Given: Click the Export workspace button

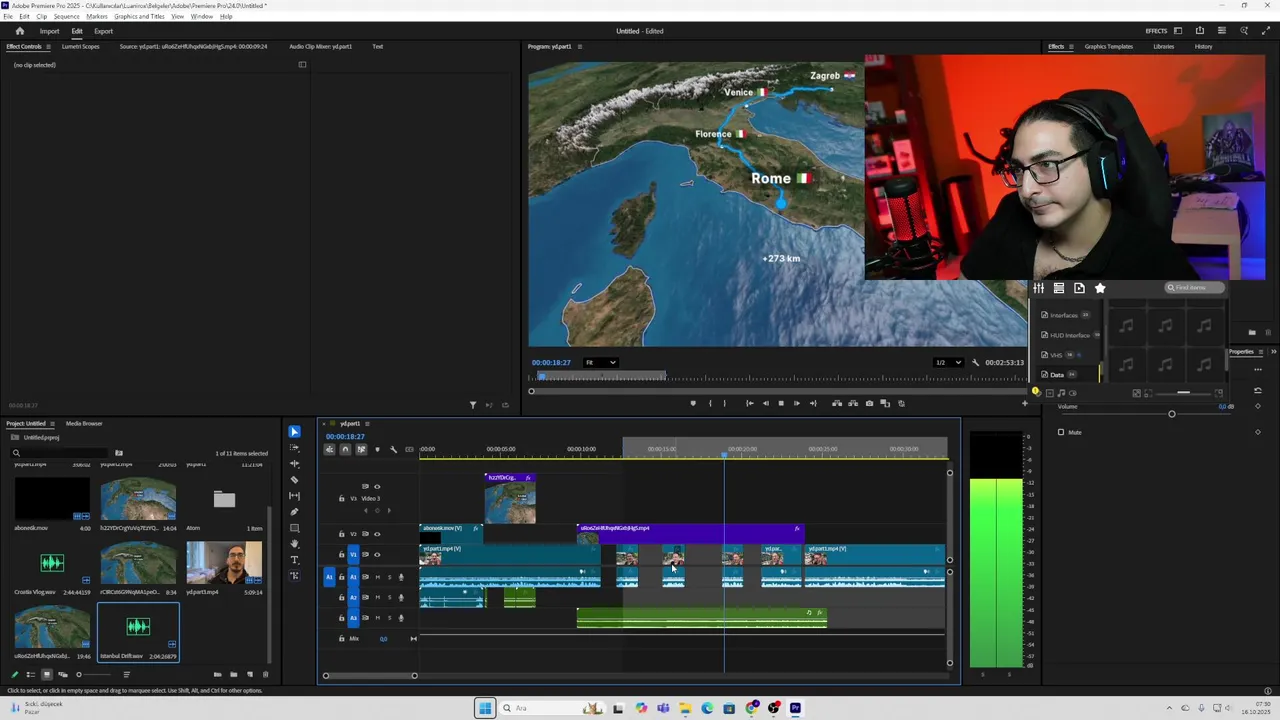Looking at the screenshot, I should click(x=103, y=31).
